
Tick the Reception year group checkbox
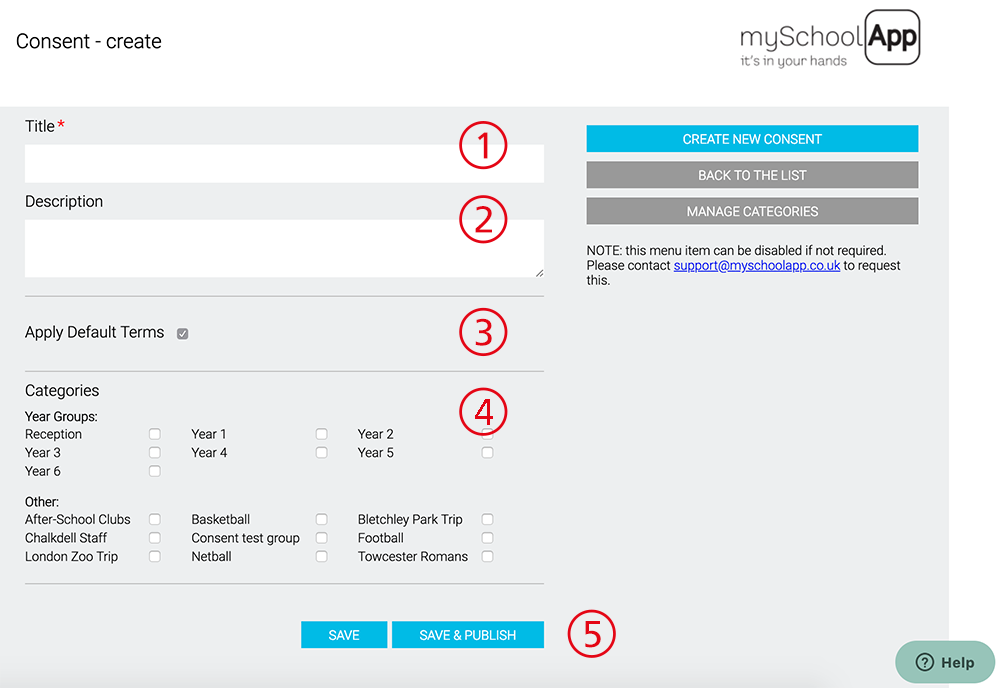pos(155,434)
